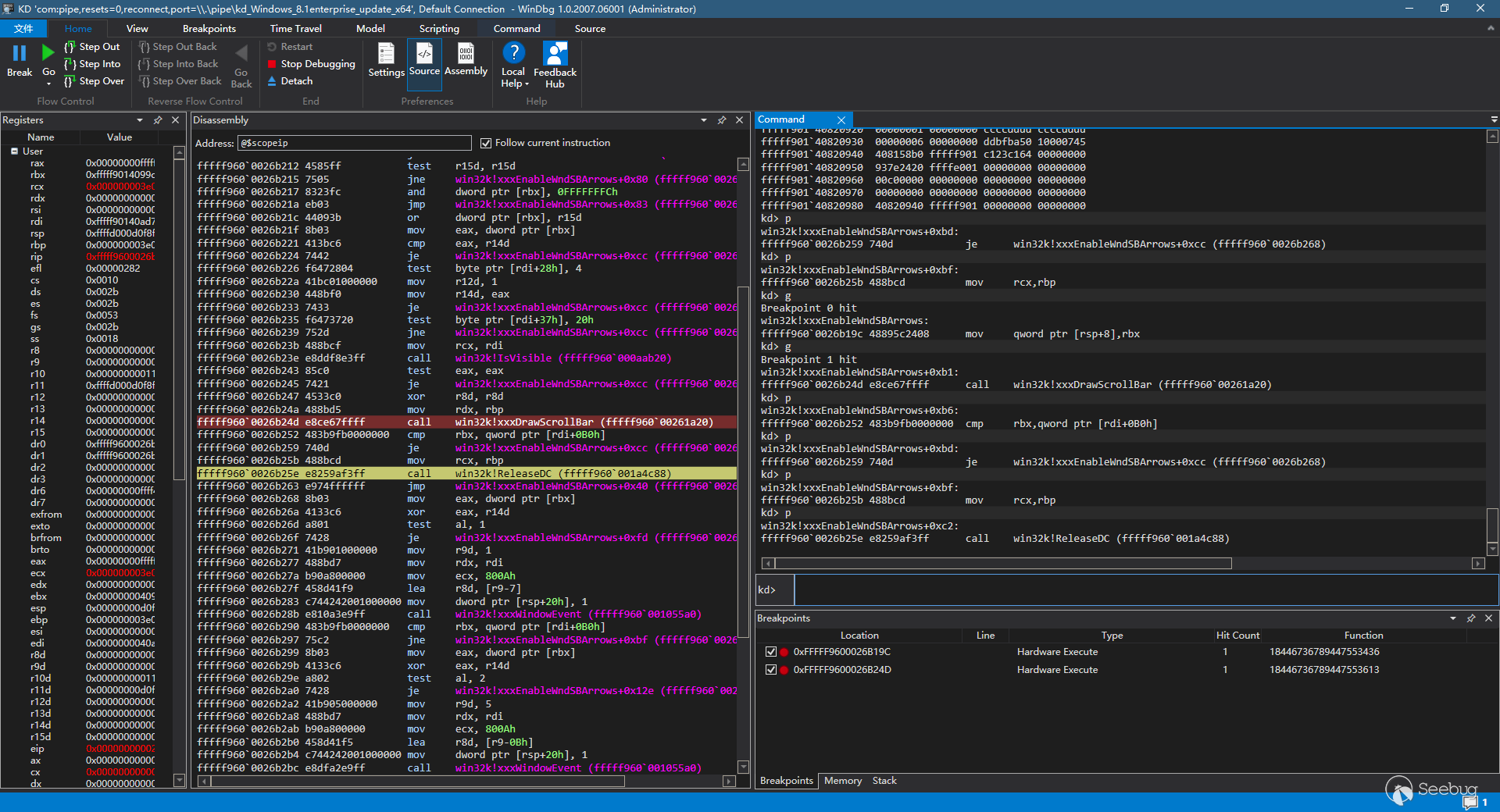Sort breakpoints by Function column
The image size is (1500, 812).
tap(1363, 636)
